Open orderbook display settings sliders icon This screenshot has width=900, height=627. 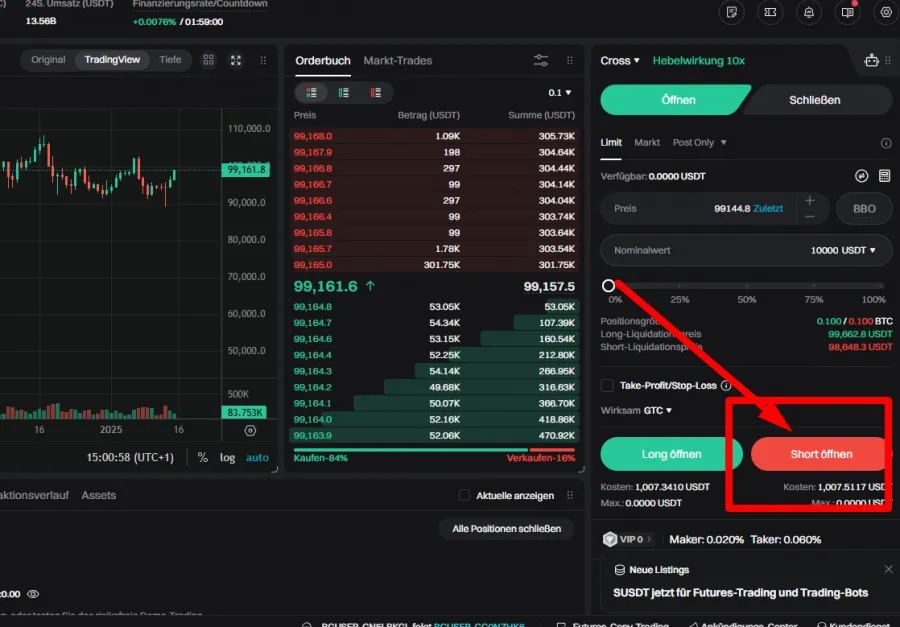(x=541, y=60)
